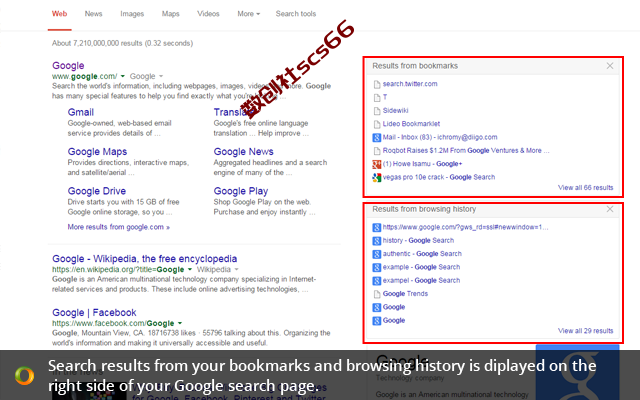Click the favicon beside history - Google Search
Image resolution: width=640 pixels, height=400 pixels.
pos(377,241)
